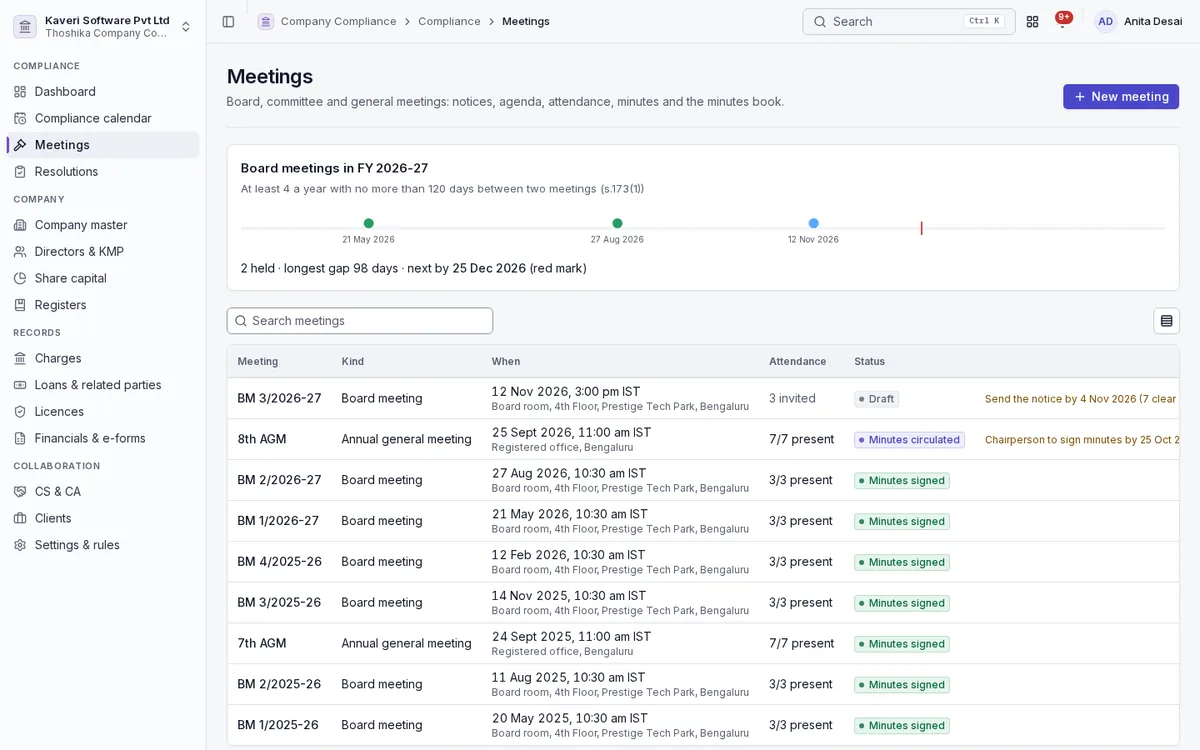Open the Compliance calendar sidebar item
Viewport: 1200px width, 750px height.
(103, 118)
